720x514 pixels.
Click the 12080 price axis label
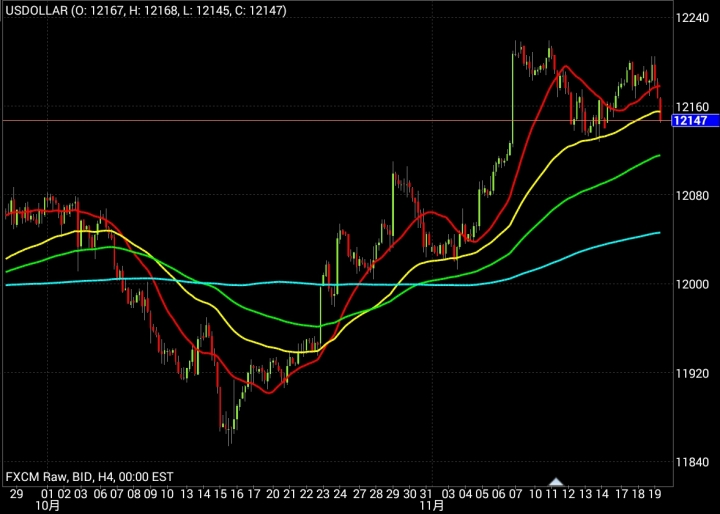[692, 196]
